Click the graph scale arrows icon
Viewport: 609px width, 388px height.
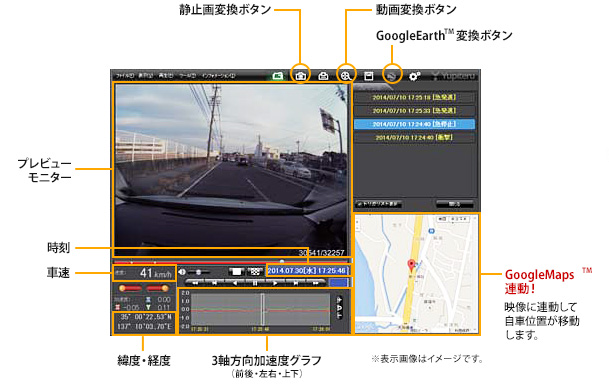point(339,308)
